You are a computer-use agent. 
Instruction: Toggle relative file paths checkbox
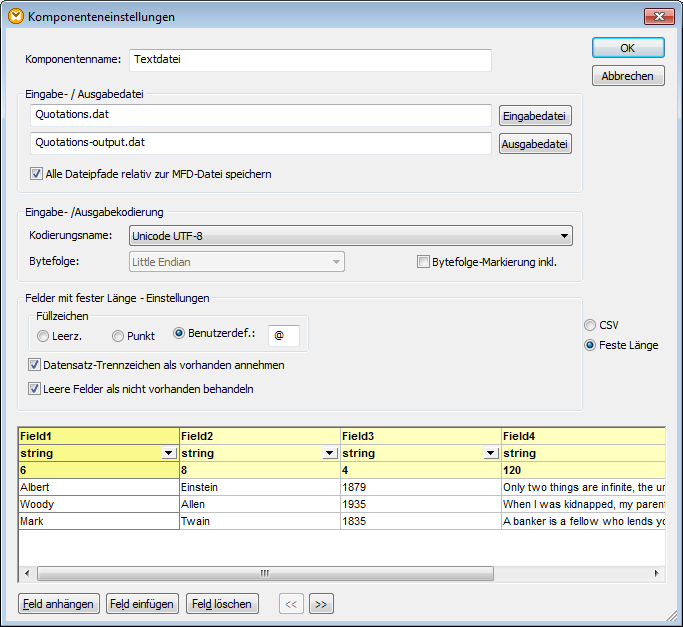37,174
